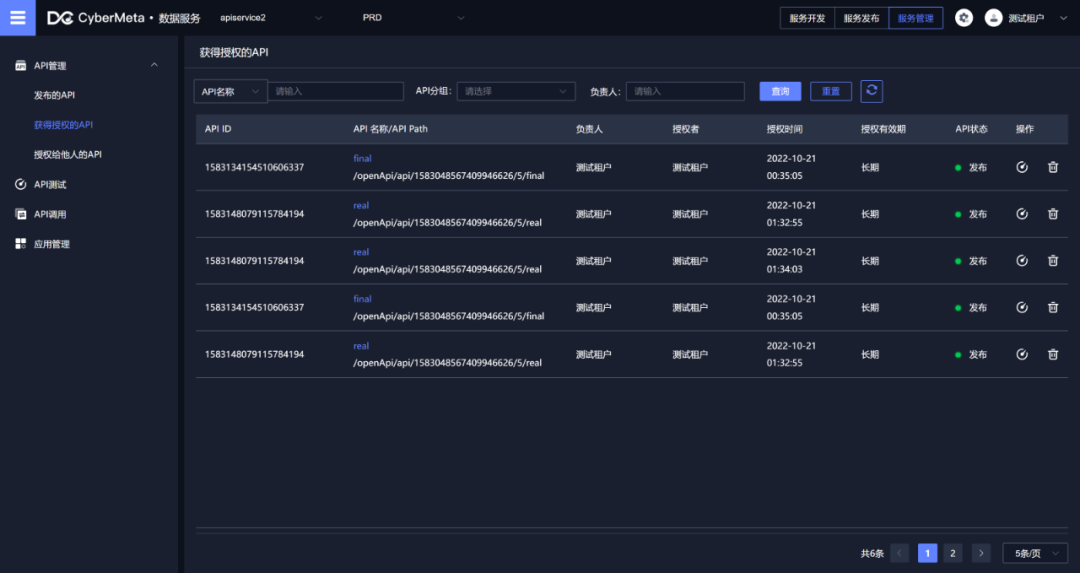Click the API状态 column header
Image resolution: width=1080 pixels, height=573 pixels.
point(971,129)
